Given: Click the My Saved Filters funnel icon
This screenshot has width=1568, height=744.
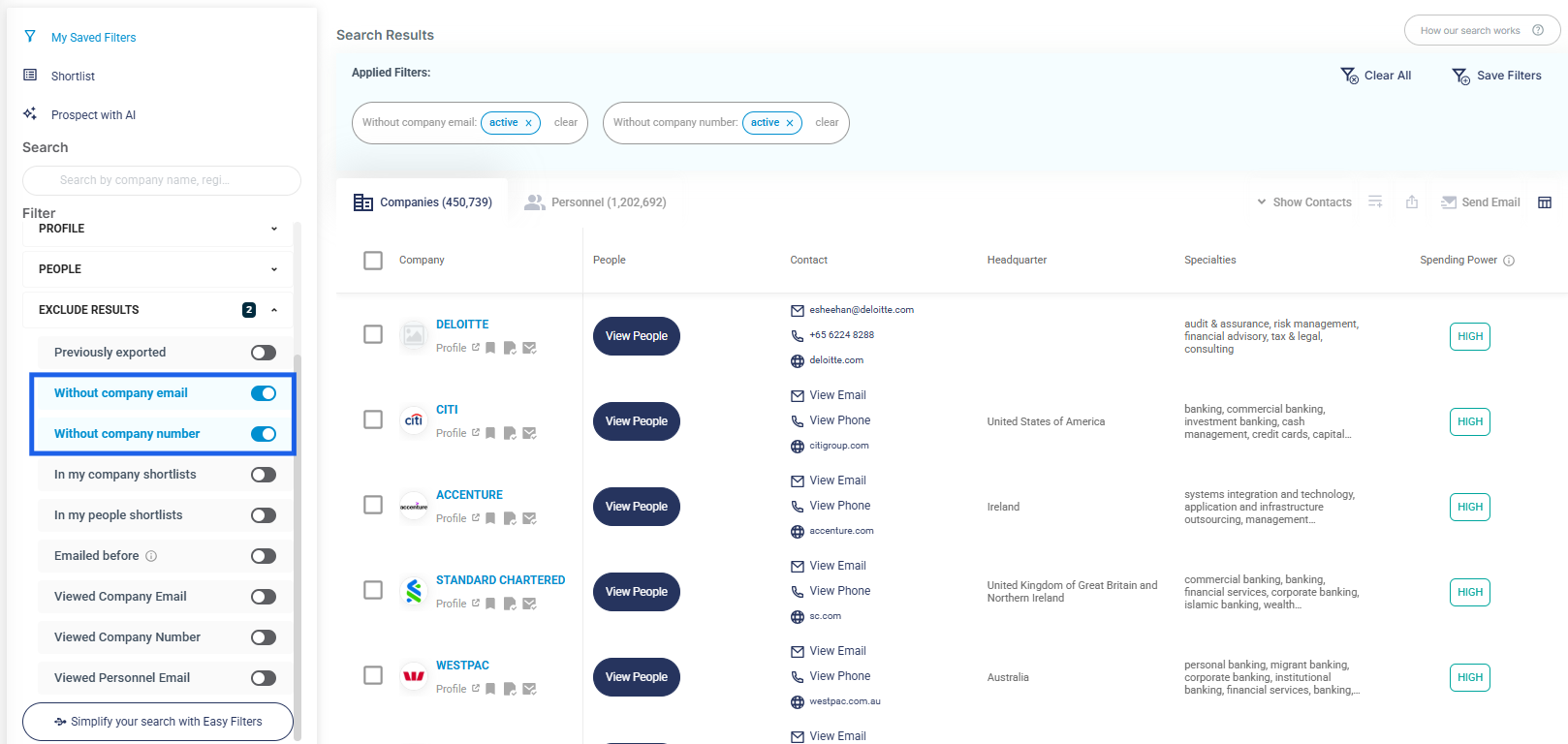Looking at the screenshot, I should (x=30, y=37).
